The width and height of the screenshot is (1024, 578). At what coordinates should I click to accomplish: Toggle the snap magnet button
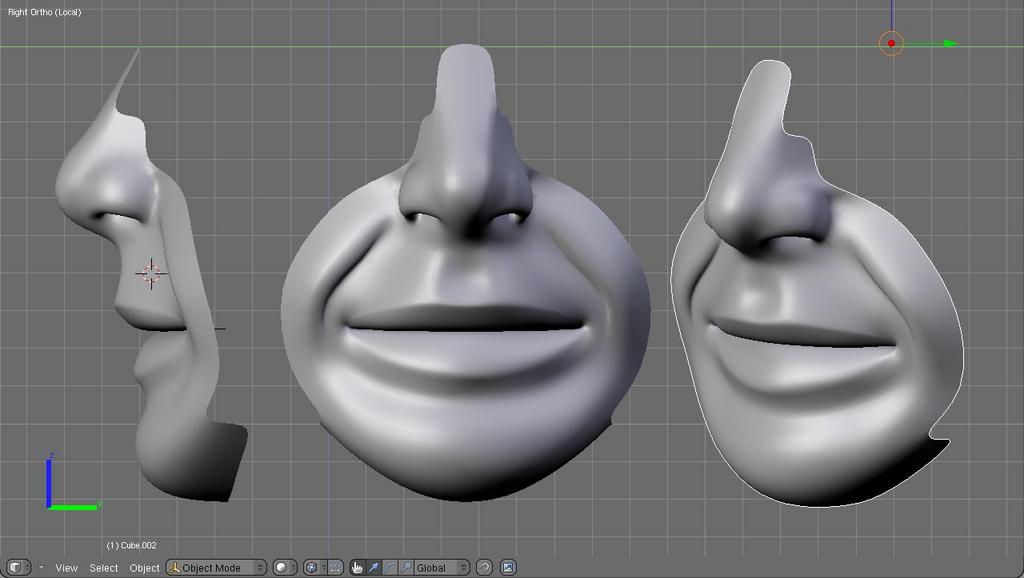point(484,567)
